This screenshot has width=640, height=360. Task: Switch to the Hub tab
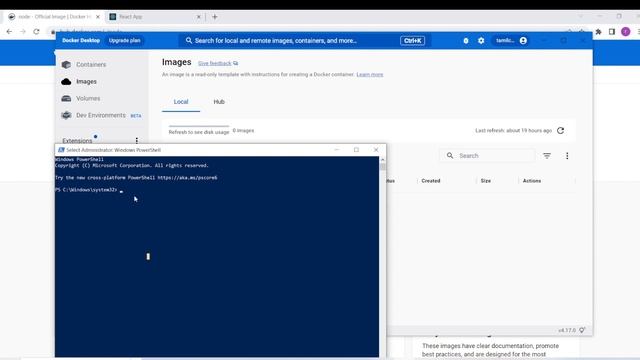[x=219, y=102]
